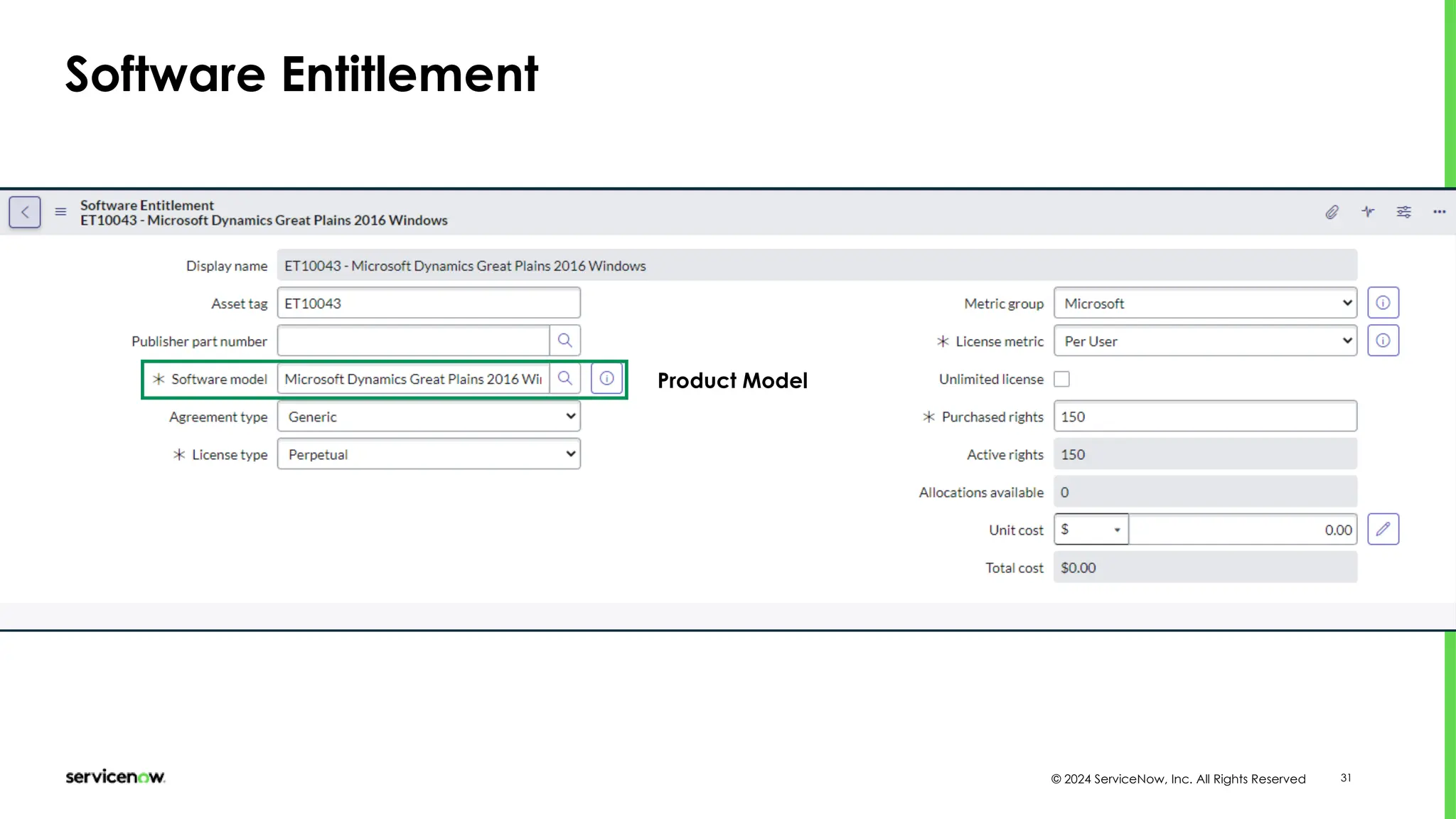The width and height of the screenshot is (1456, 819).
Task: Click the Active rights value 150
Action: [1205, 454]
